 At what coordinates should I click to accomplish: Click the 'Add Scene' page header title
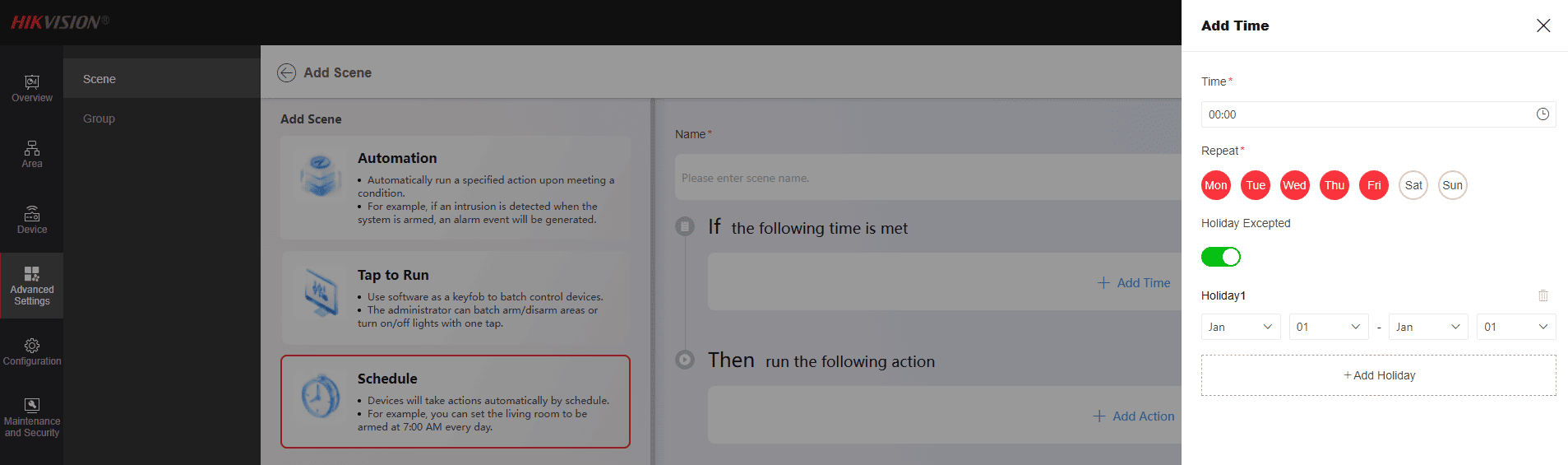pyautogui.click(x=338, y=72)
